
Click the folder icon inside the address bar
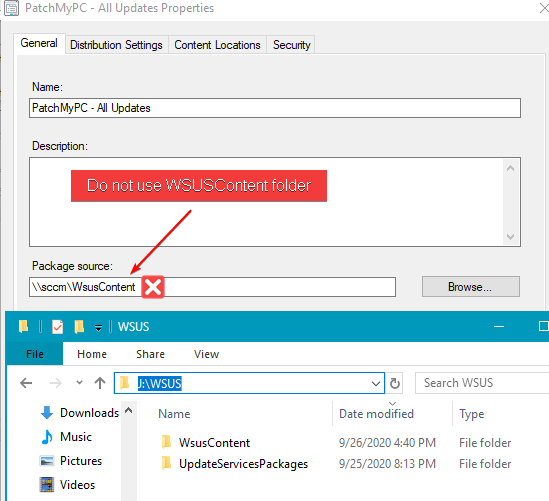click(x=124, y=383)
